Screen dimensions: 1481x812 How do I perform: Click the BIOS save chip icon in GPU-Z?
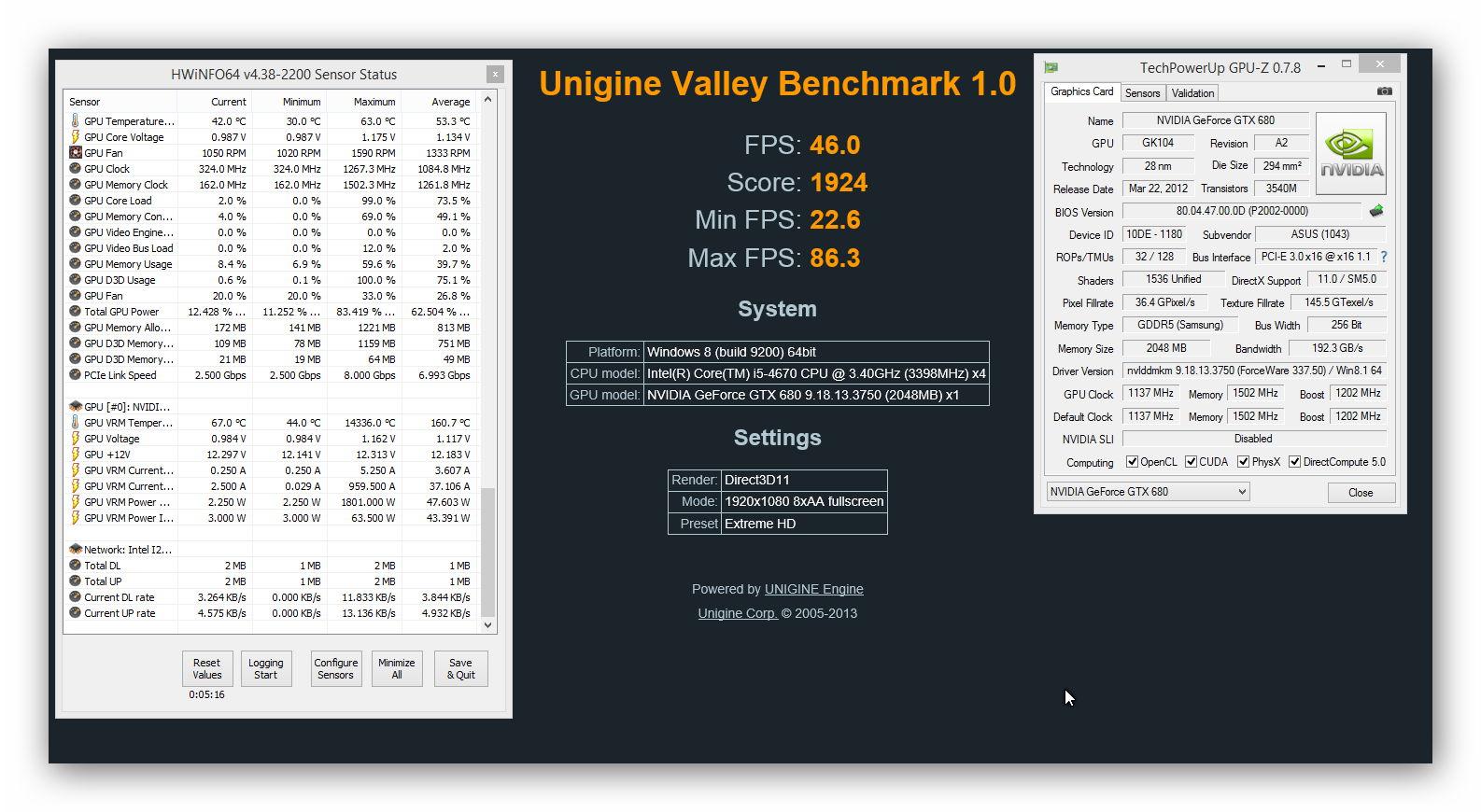(1375, 211)
